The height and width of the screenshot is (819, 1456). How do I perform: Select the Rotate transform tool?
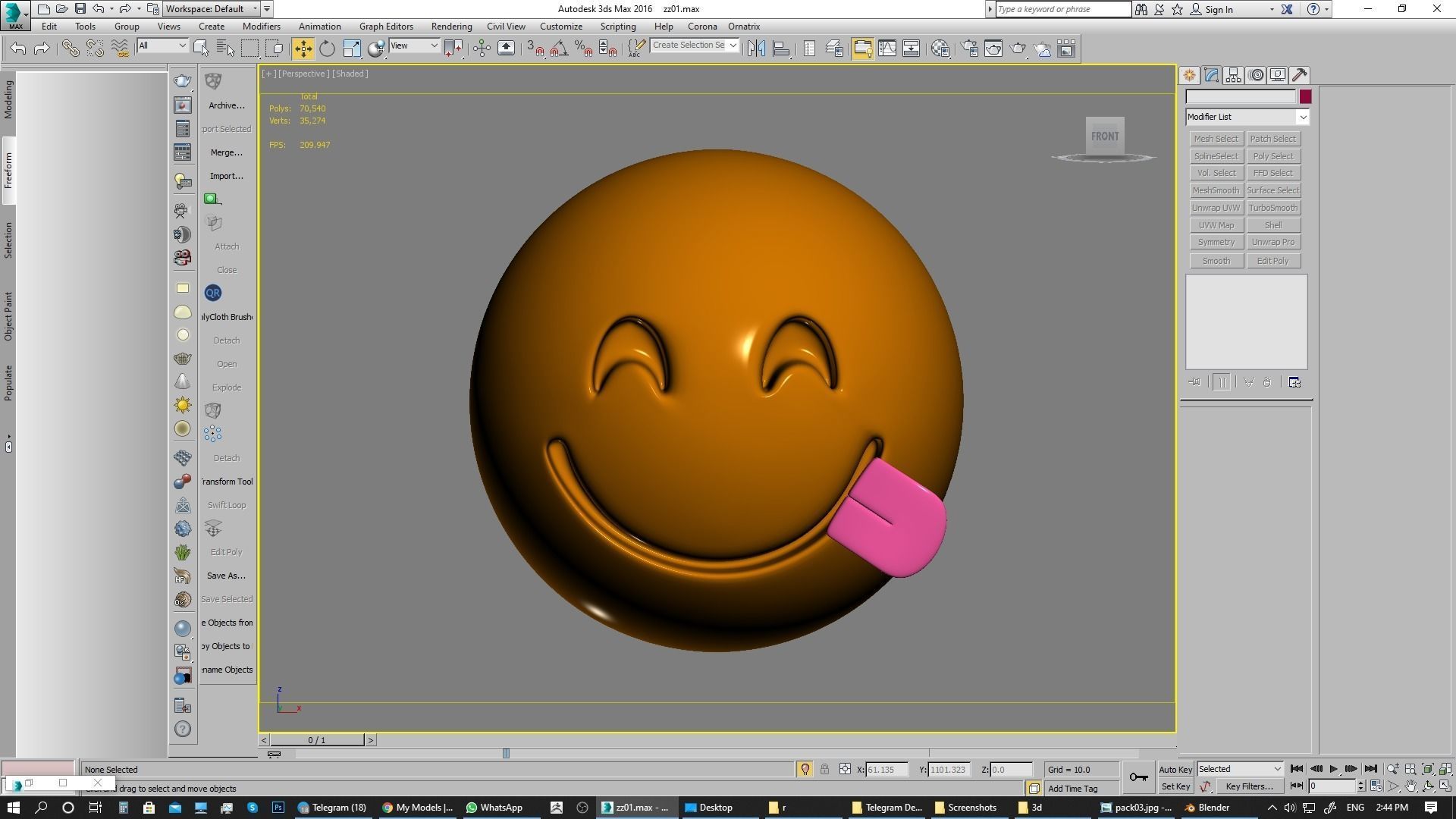pos(327,49)
